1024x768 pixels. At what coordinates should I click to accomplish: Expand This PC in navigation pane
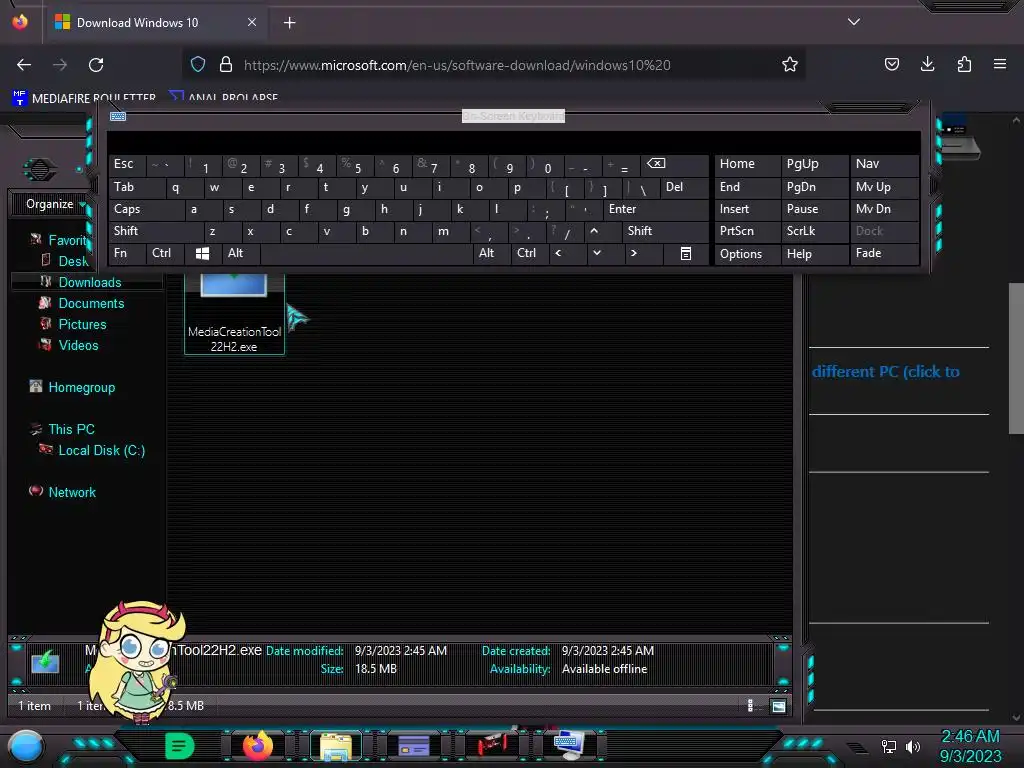pos(71,429)
